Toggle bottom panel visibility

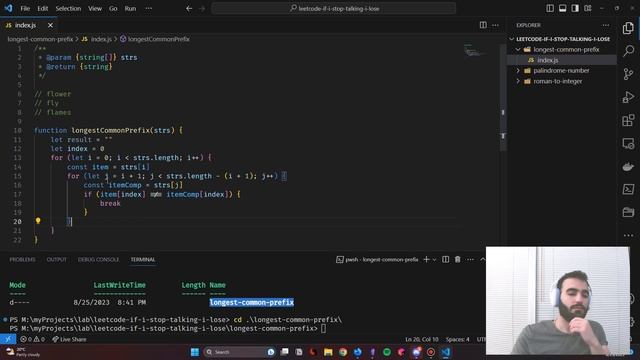(562, 8)
